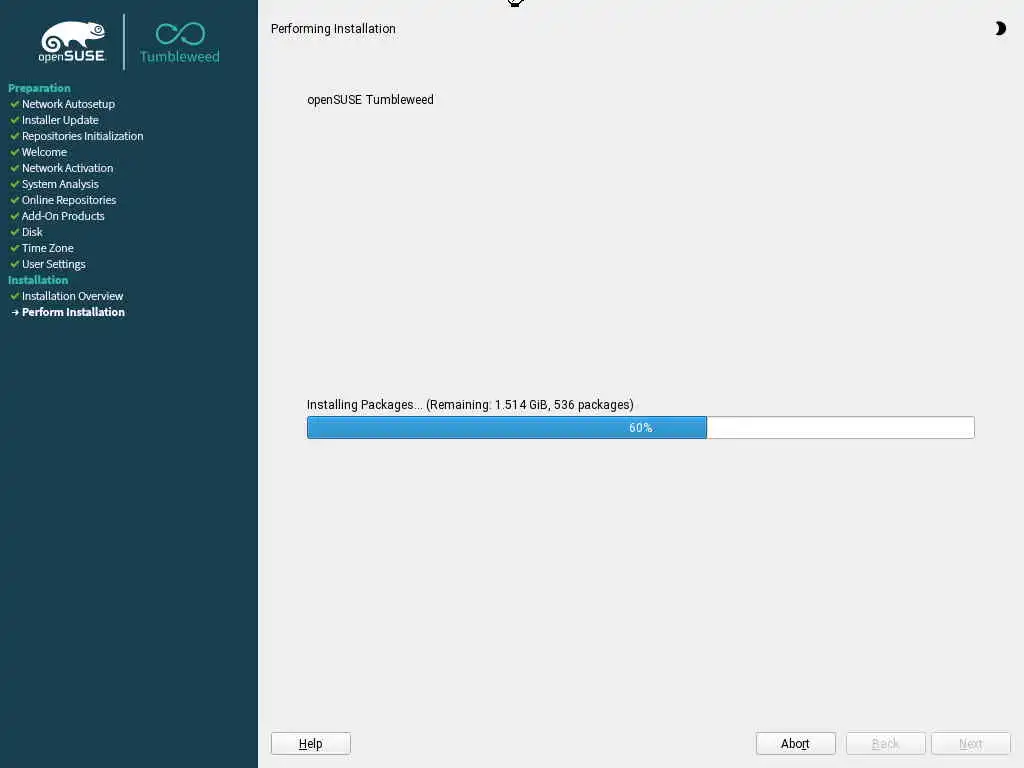The image size is (1024, 768).
Task: Toggle dark mode with the moon icon
Action: pyautogui.click(x=1000, y=28)
